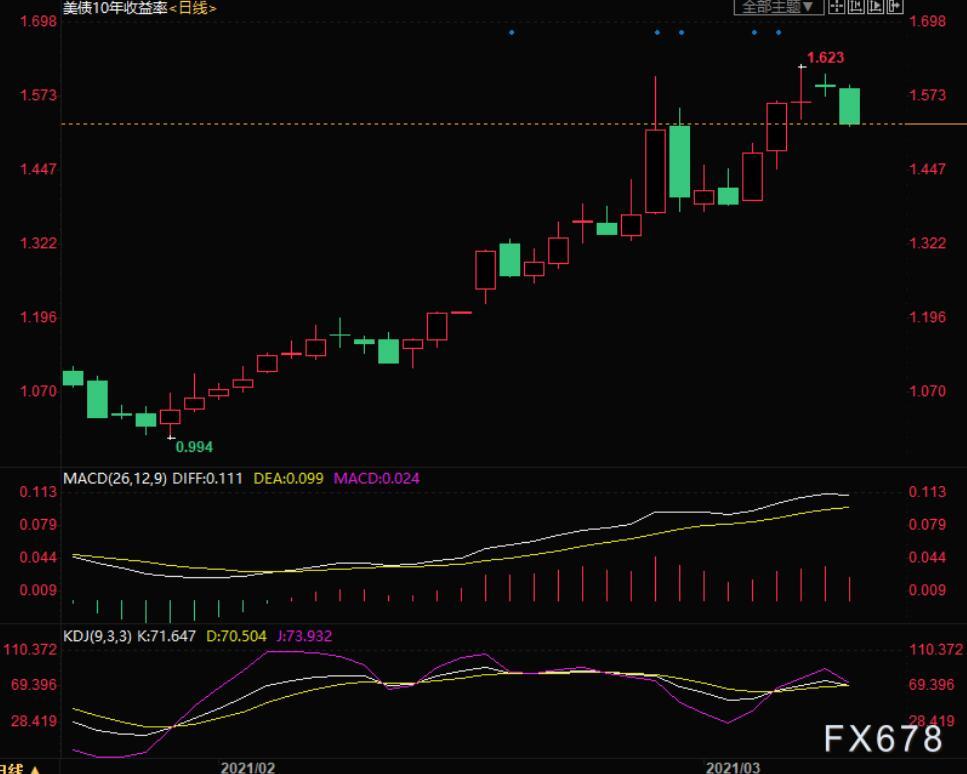Click the 0.994 low price marker
This screenshot has width=967, height=774.
tap(194, 447)
